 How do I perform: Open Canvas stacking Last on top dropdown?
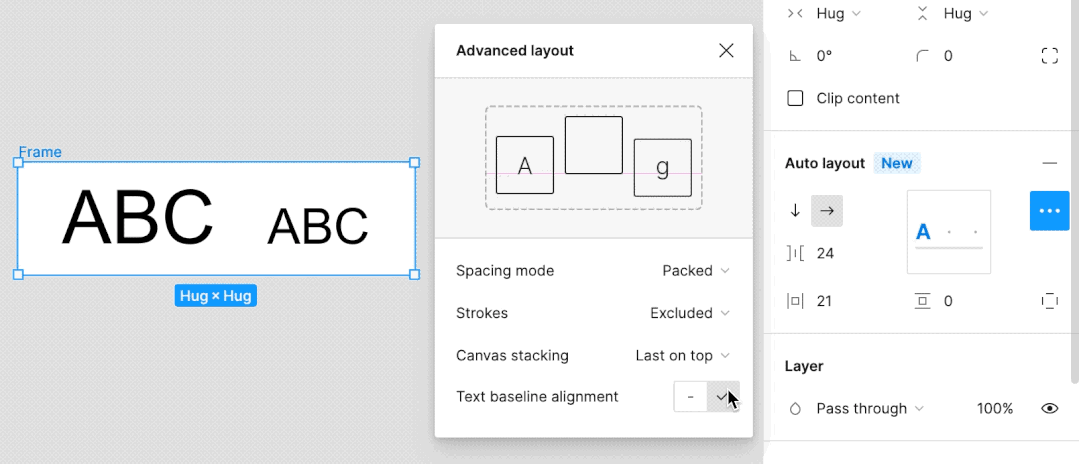click(x=683, y=355)
